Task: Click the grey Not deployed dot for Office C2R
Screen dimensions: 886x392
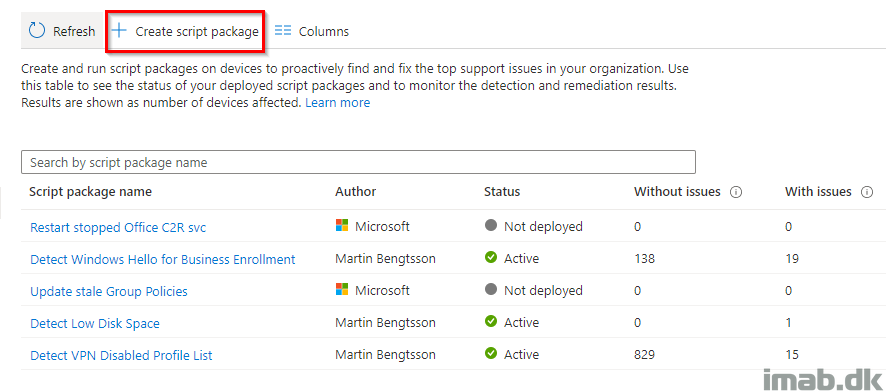Action: pyautogui.click(x=491, y=225)
